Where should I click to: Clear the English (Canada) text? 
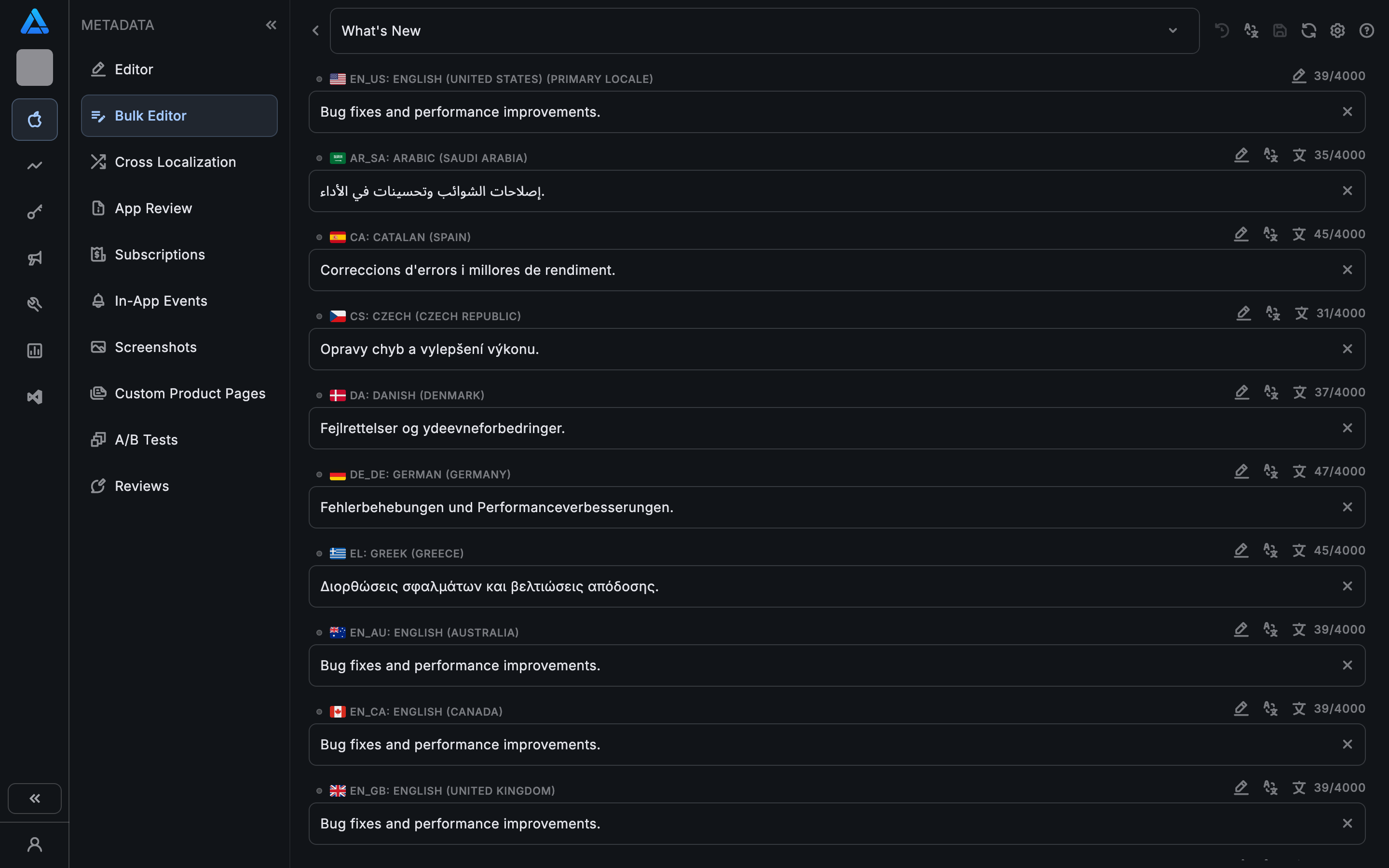point(1347,745)
